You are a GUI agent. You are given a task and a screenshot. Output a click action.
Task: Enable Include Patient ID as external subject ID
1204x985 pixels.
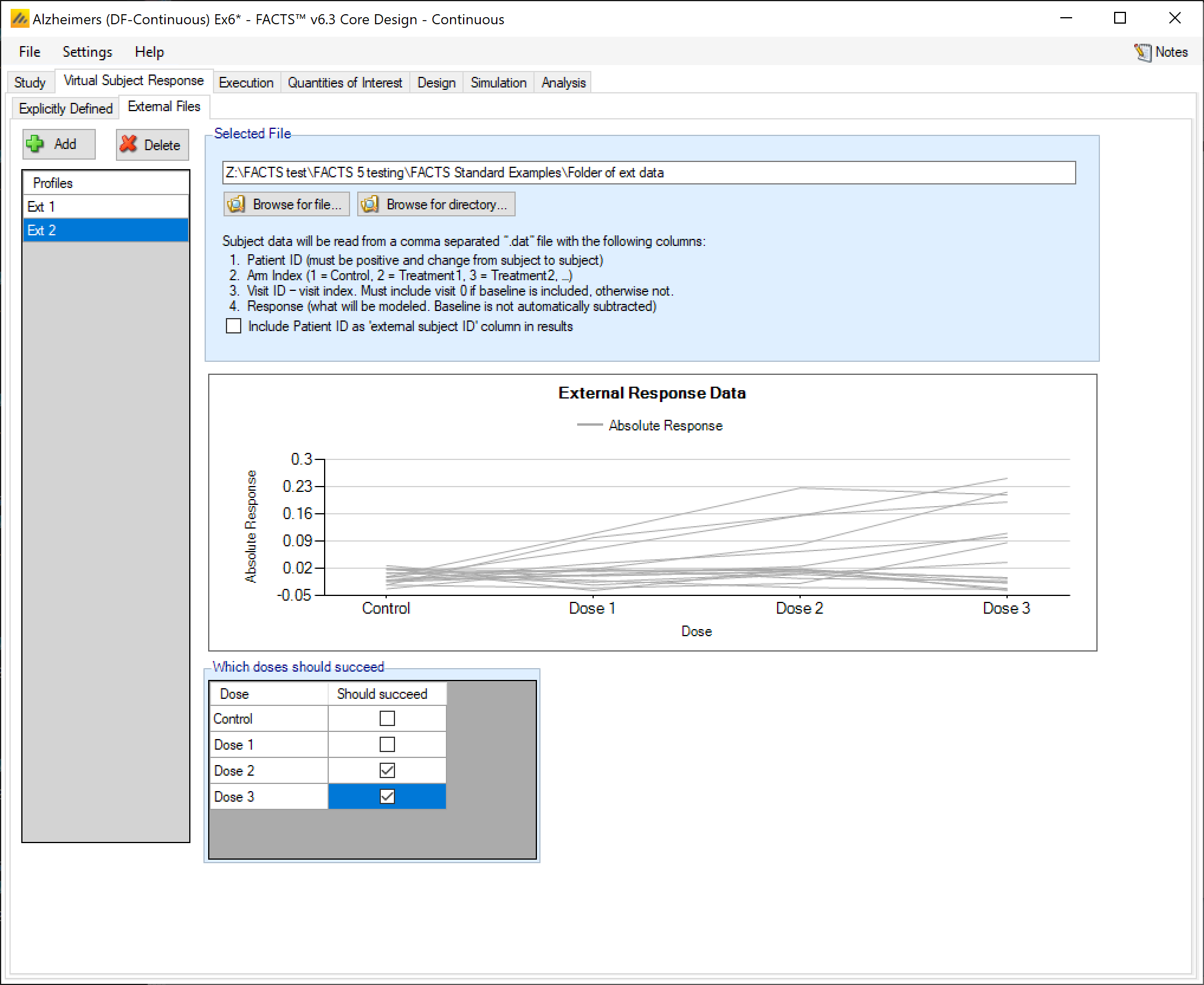coord(234,326)
